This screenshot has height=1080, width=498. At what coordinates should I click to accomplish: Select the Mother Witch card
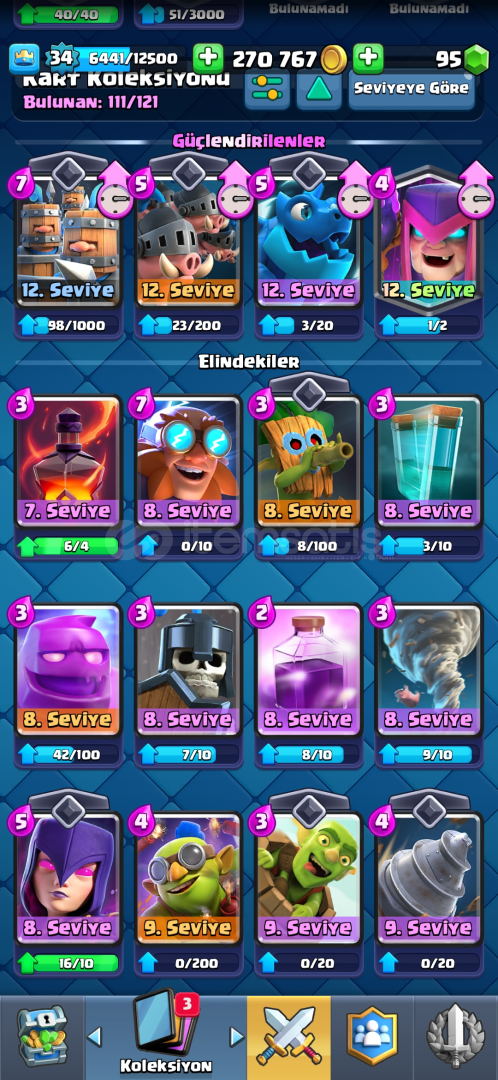click(x=428, y=236)
